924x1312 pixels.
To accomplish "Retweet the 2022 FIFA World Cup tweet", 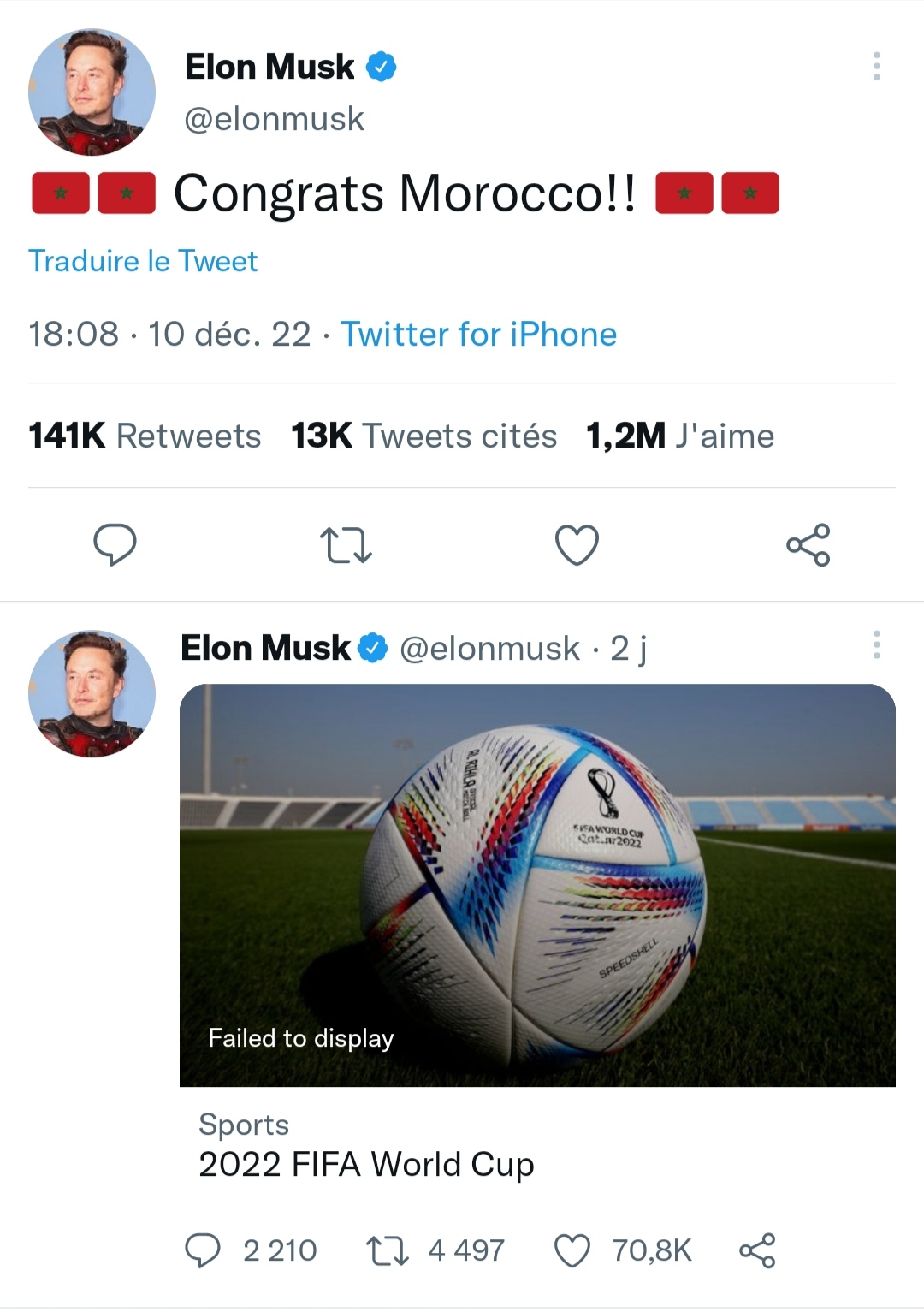I will [388, 1250].
